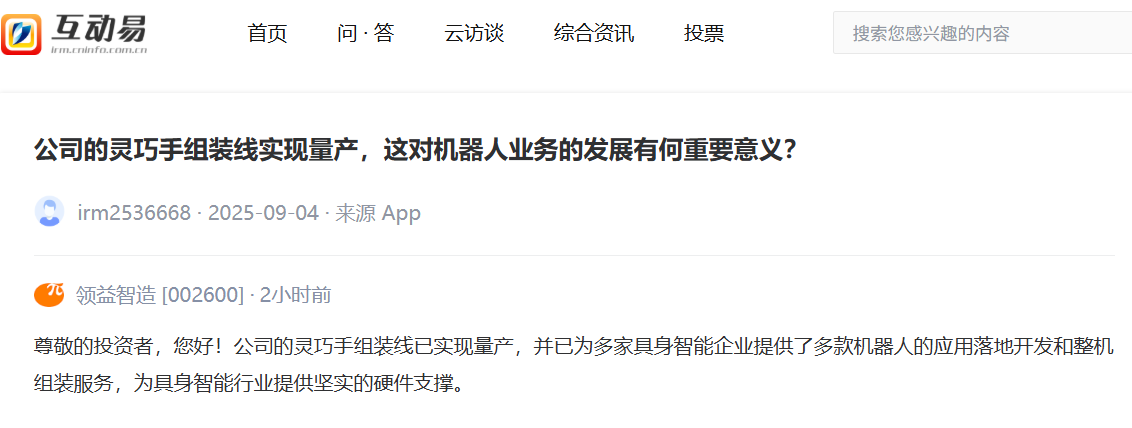The height and width of the screenshot is (428, 1132).
Task: Click second reply line starting with 组装服务
Action: coord(248,383)
